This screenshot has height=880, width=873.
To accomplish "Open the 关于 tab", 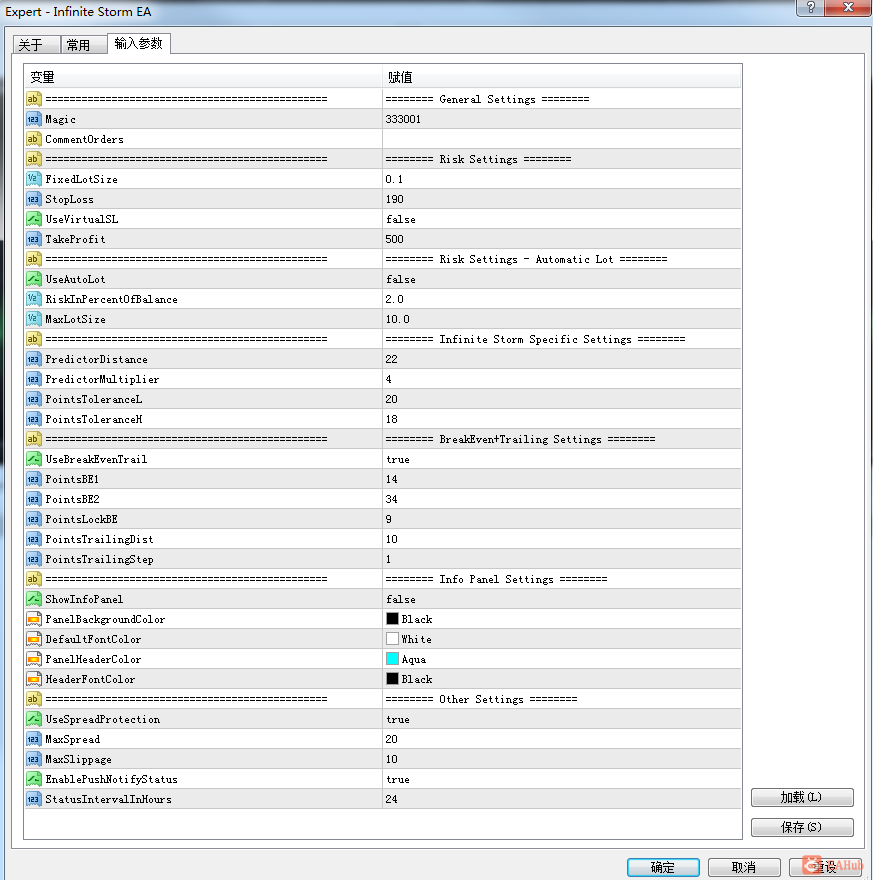I will click(36, 44).
